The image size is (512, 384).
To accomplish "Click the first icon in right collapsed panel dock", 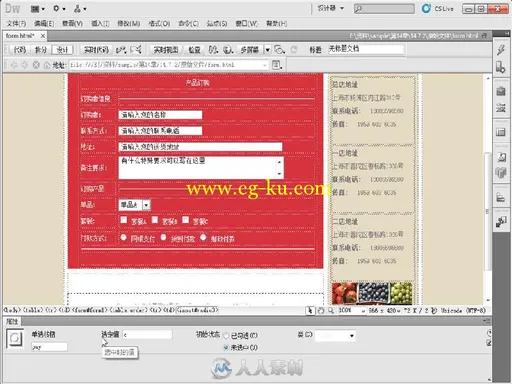I will click(501, 50).
